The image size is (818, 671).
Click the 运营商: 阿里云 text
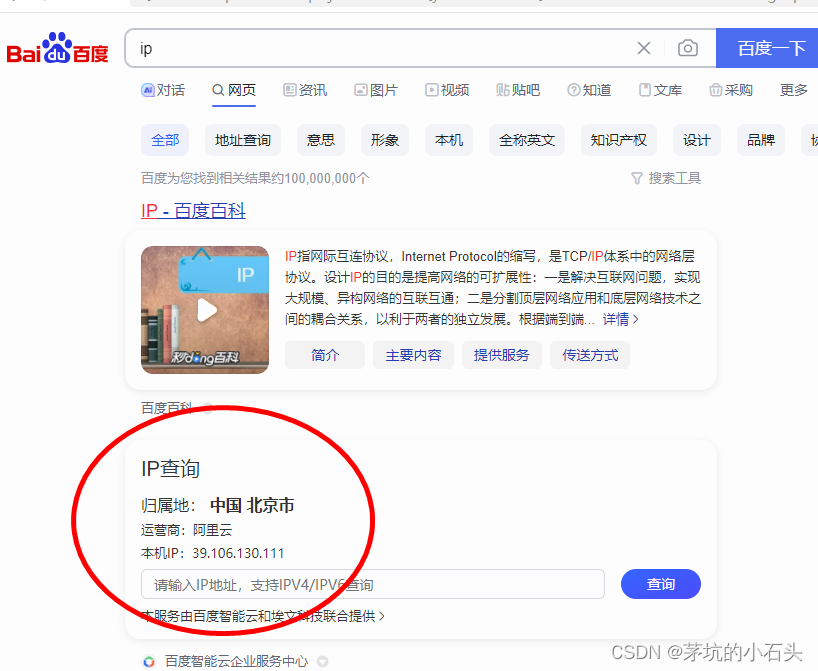click(x=186, y=530)
